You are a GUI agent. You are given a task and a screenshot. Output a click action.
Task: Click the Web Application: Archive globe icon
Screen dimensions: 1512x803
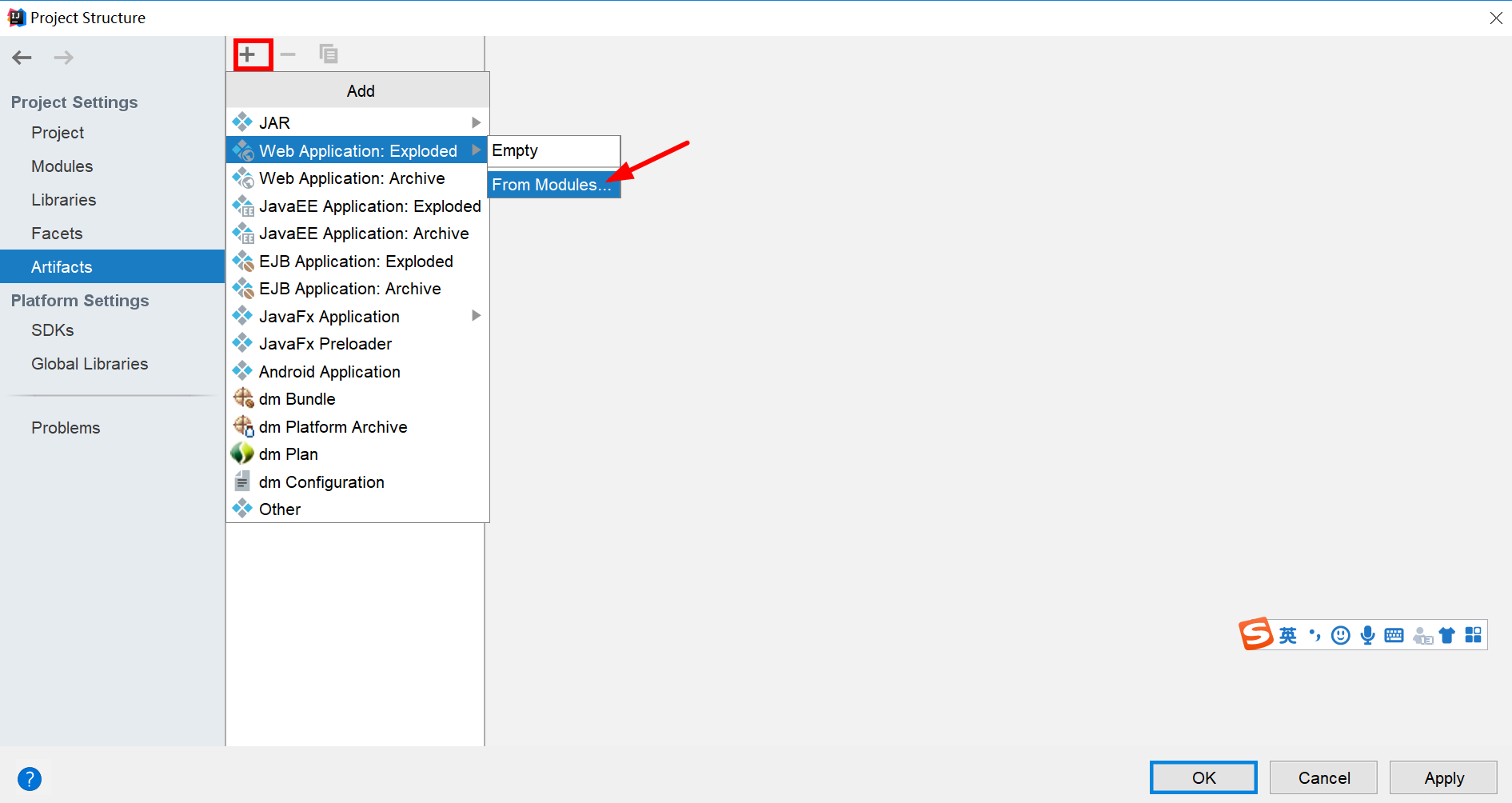point(243,178)
